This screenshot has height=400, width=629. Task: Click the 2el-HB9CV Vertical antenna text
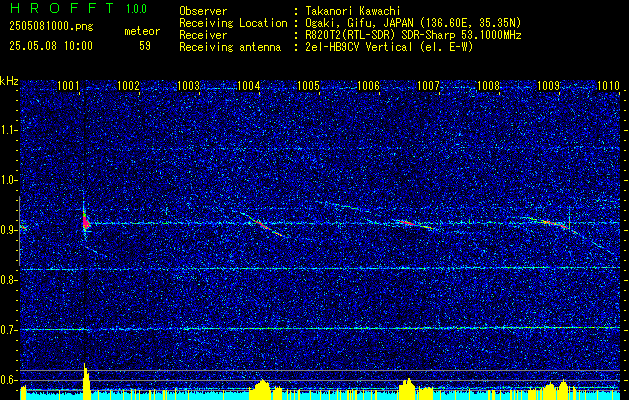[389, 47]
